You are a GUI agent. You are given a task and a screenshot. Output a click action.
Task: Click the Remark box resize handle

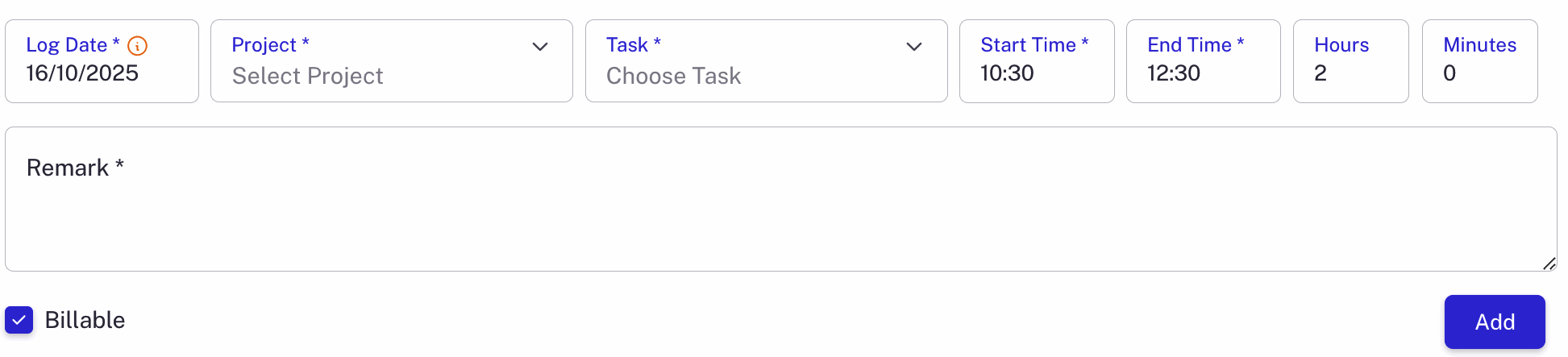(1549, 264)
